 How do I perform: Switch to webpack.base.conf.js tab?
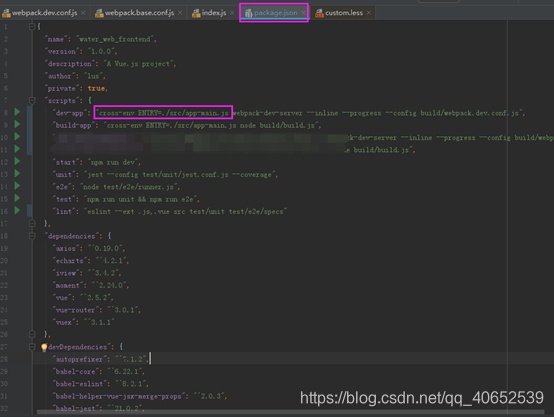pyautogui.click(x=139, y=13)
